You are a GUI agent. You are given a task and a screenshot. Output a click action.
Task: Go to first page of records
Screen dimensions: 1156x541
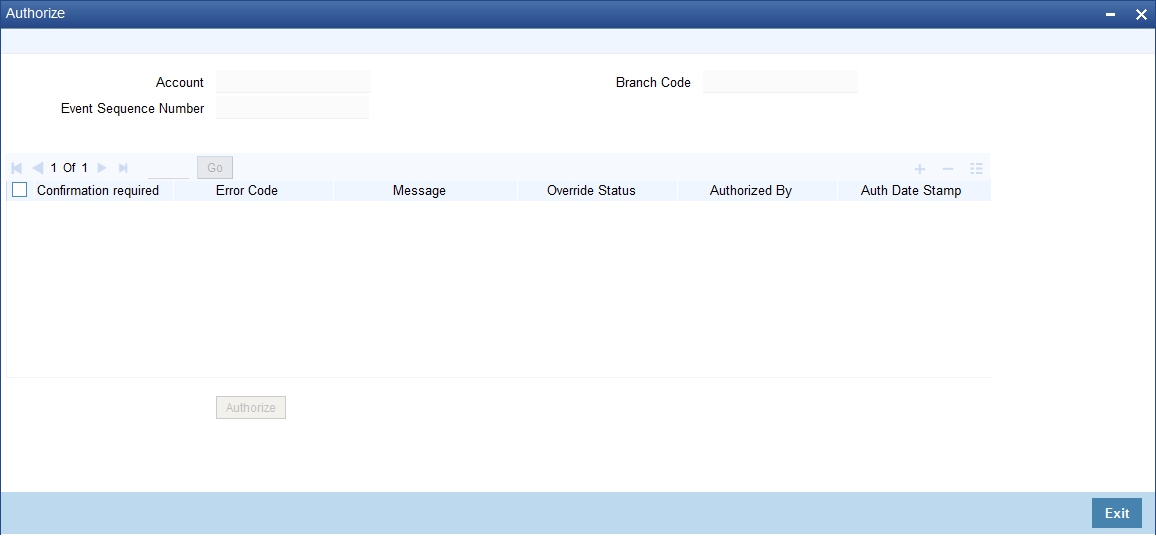click(x=17, y=168)
